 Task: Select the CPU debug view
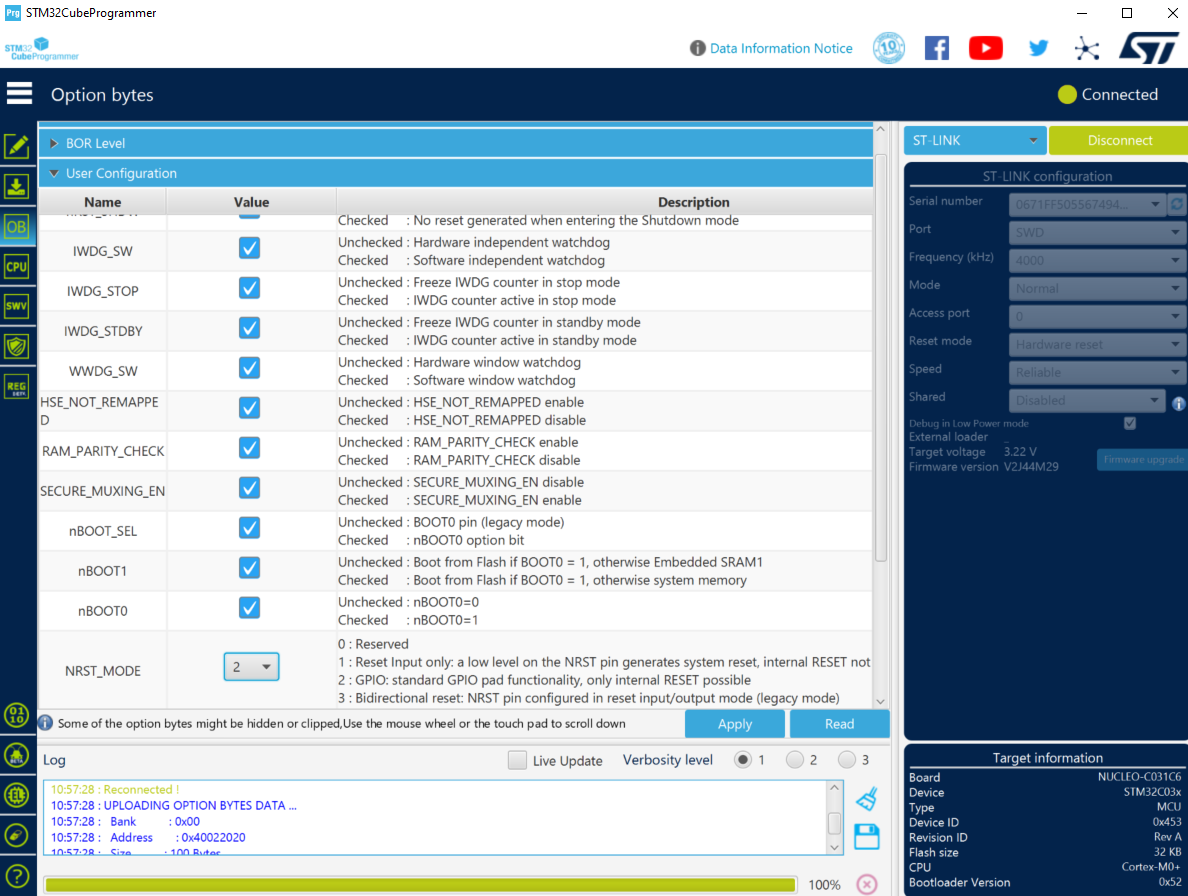[x=16, y=266]
